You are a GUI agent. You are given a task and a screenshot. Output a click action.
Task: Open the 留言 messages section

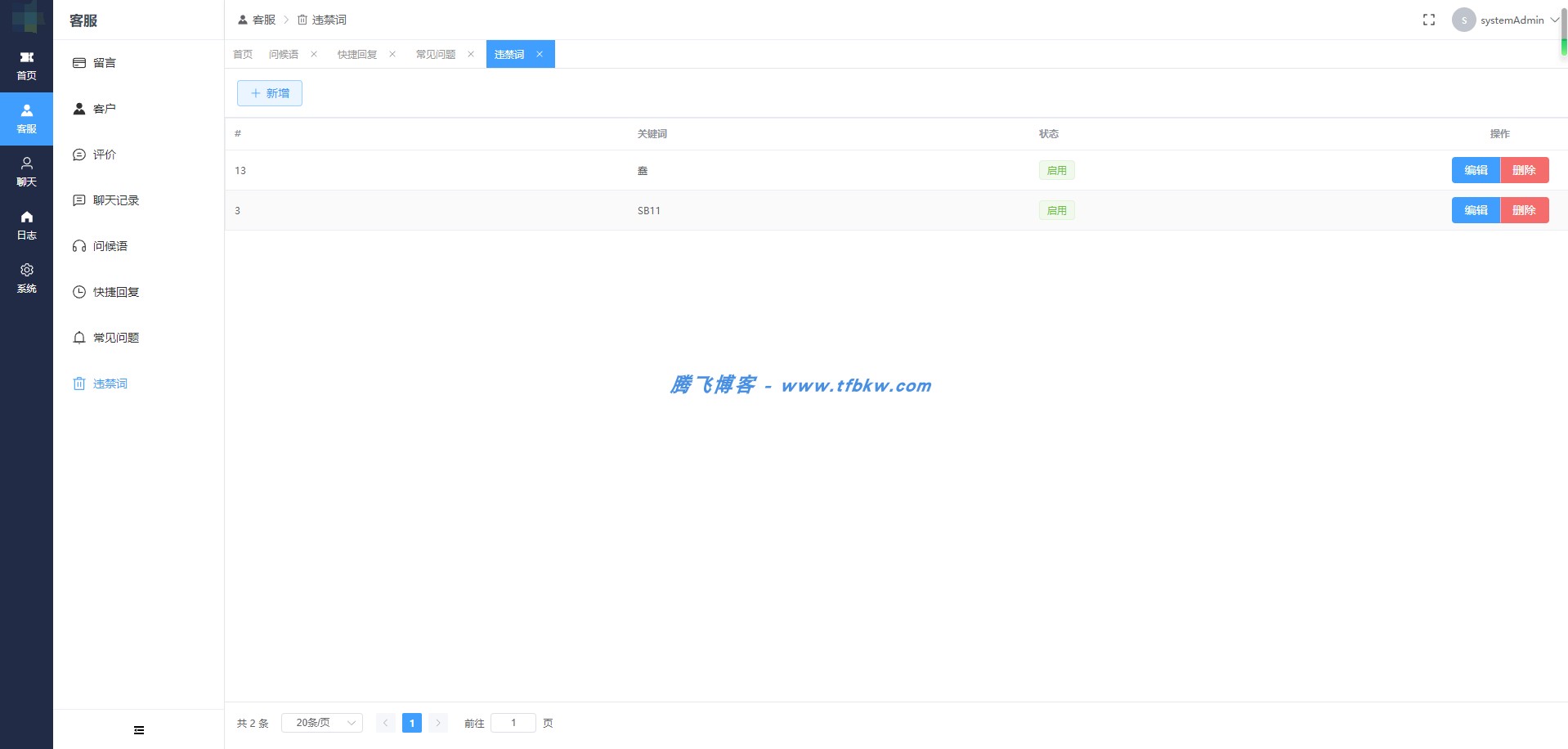coord(104,63)
